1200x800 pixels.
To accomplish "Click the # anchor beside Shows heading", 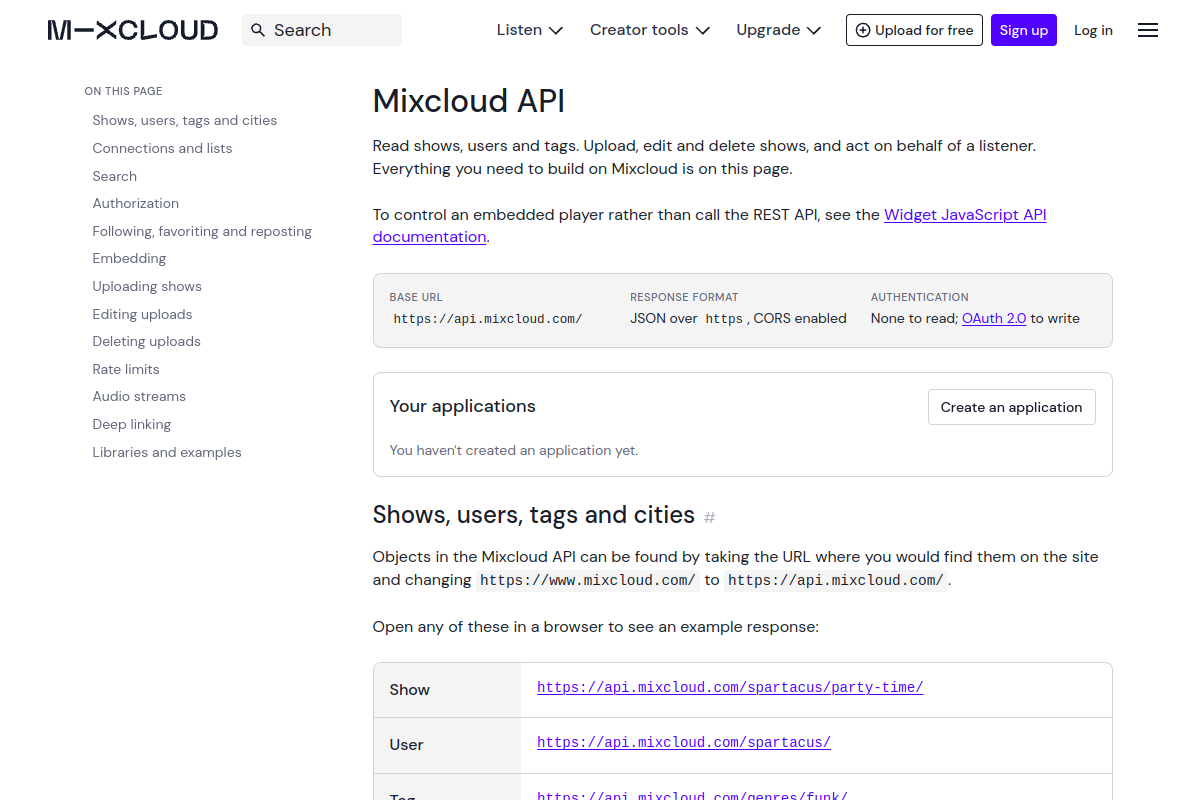I will click(x=710, y=517).
